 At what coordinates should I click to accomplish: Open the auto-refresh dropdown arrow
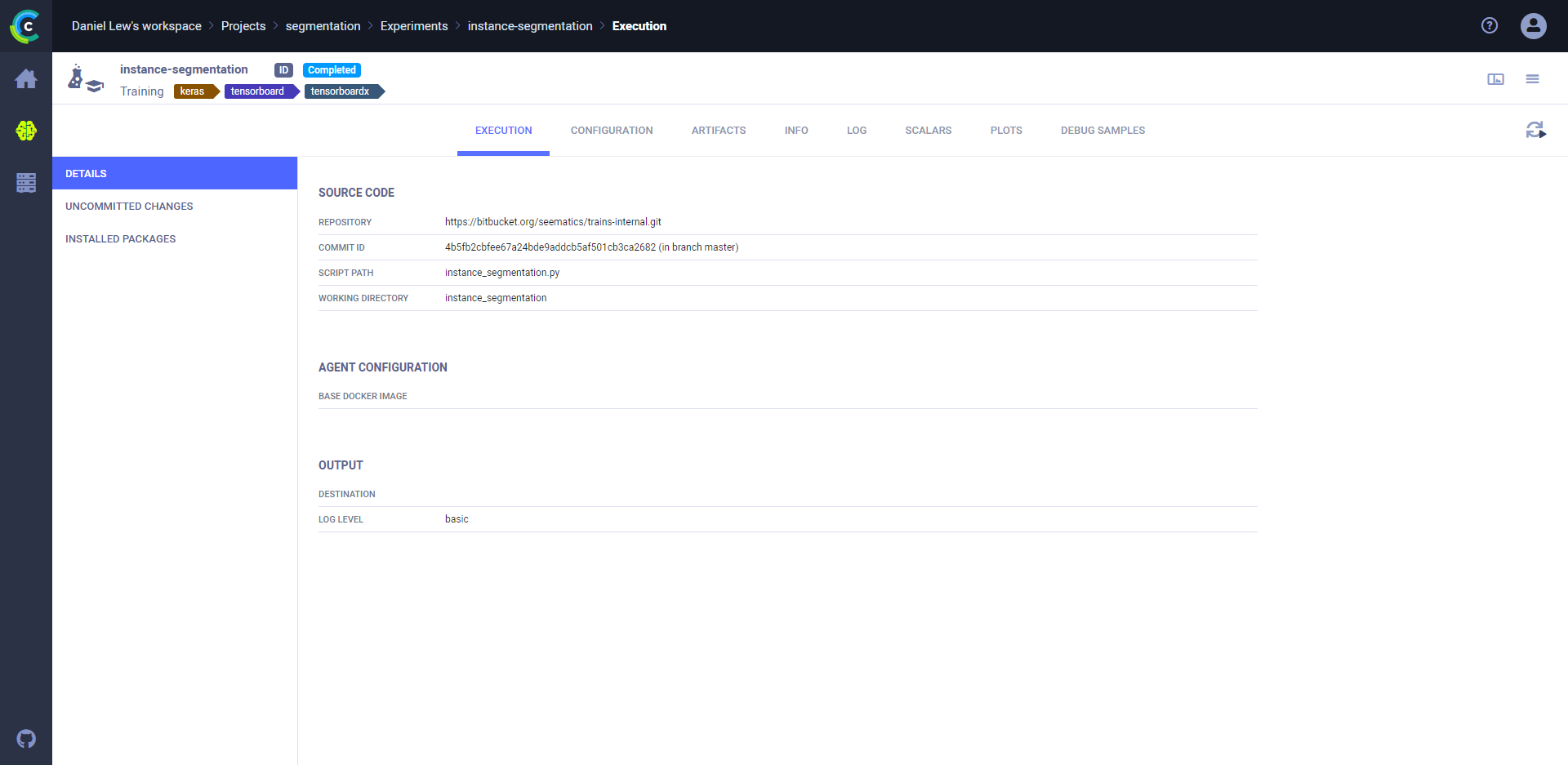click(1545, 136)
